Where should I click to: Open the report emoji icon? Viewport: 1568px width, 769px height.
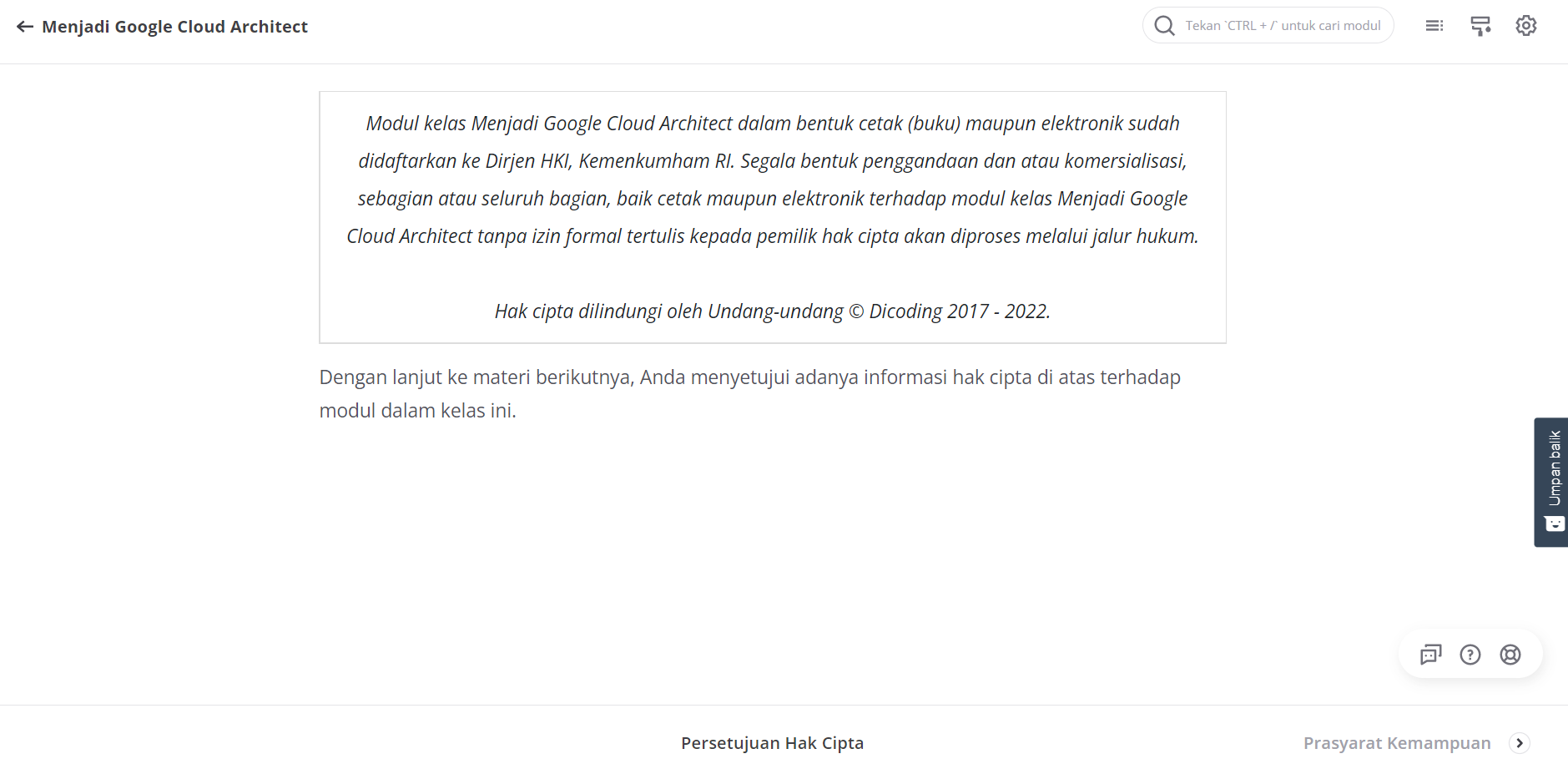[x=1511, y=655]
